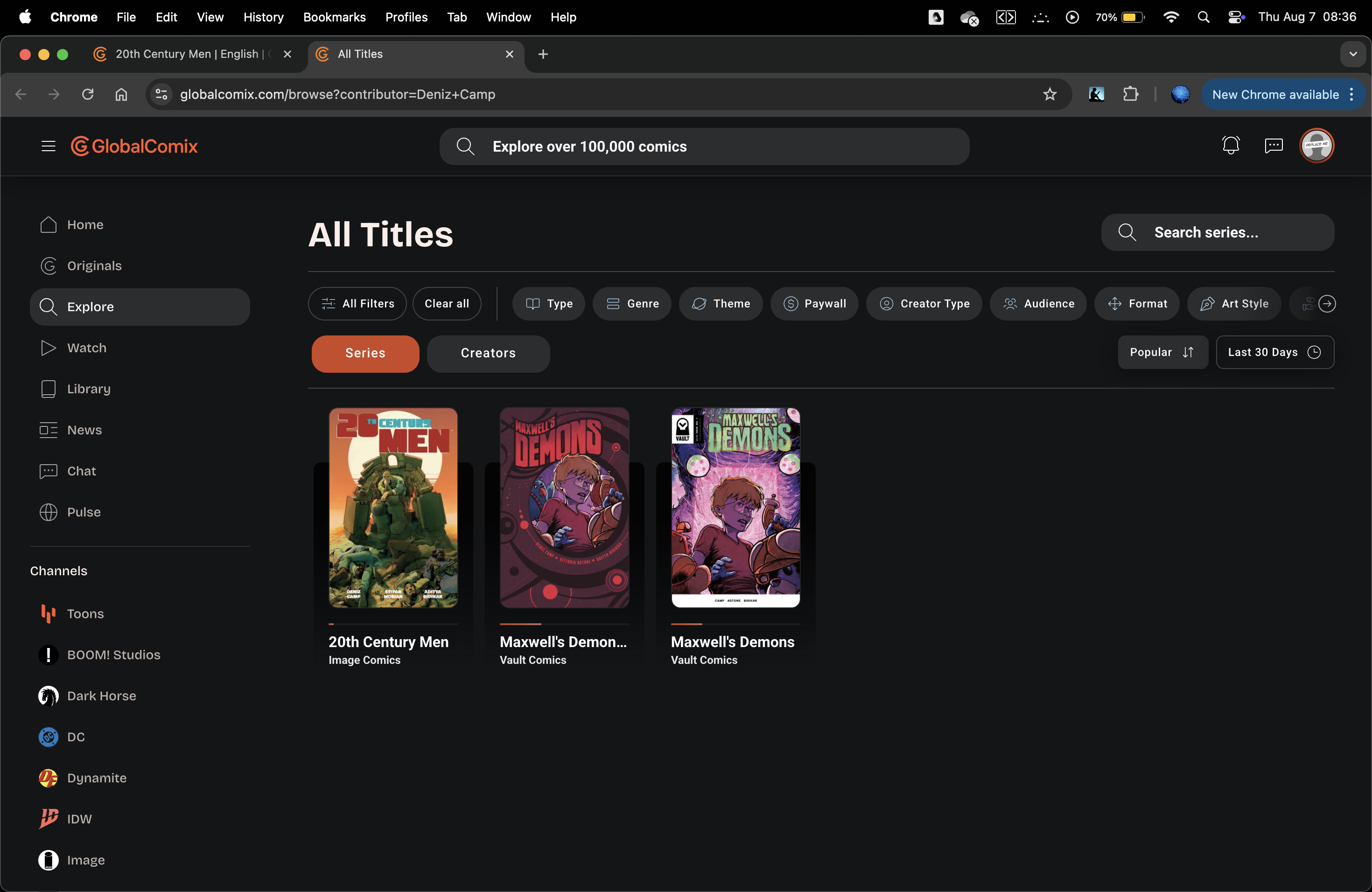
Task: Expand the Chrome tab search chevron
Action: pyautogui.click(x=1353, y=54)
